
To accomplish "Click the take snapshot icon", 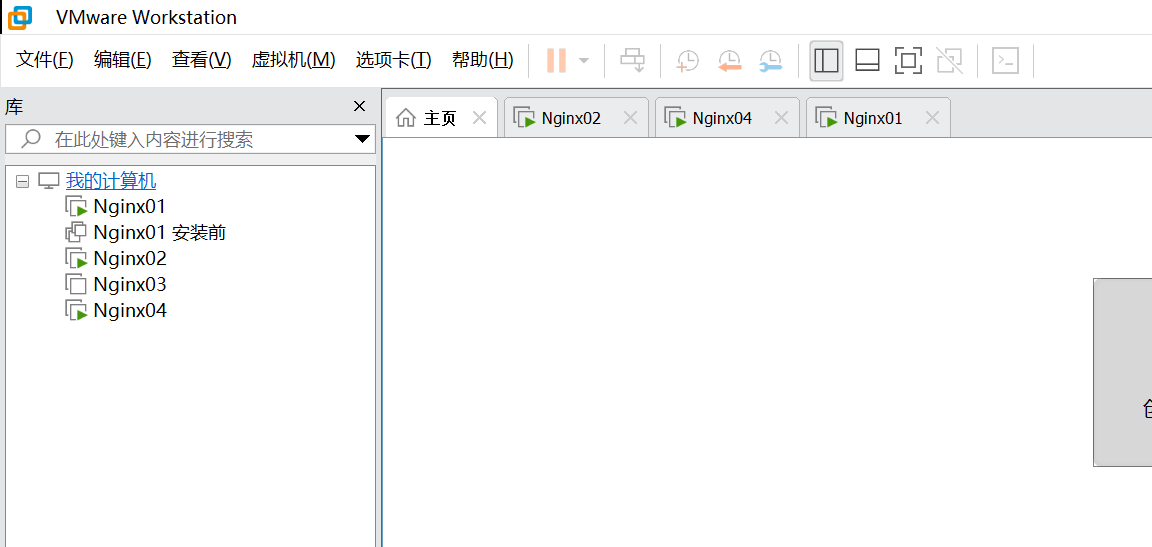I will [x=688, y=61].
